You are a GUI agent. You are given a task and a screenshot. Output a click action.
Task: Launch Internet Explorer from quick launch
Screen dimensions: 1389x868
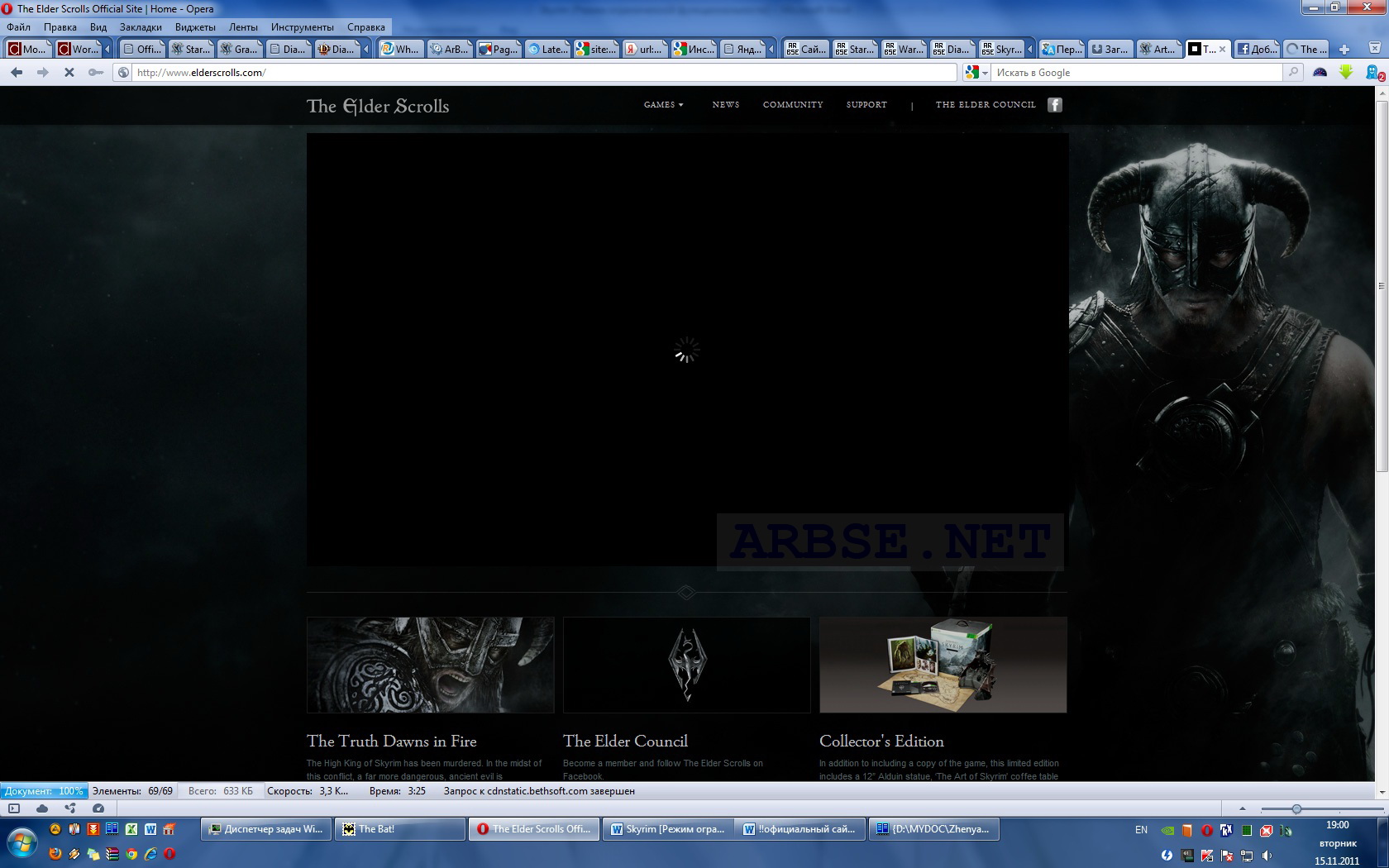coord(150,854)
